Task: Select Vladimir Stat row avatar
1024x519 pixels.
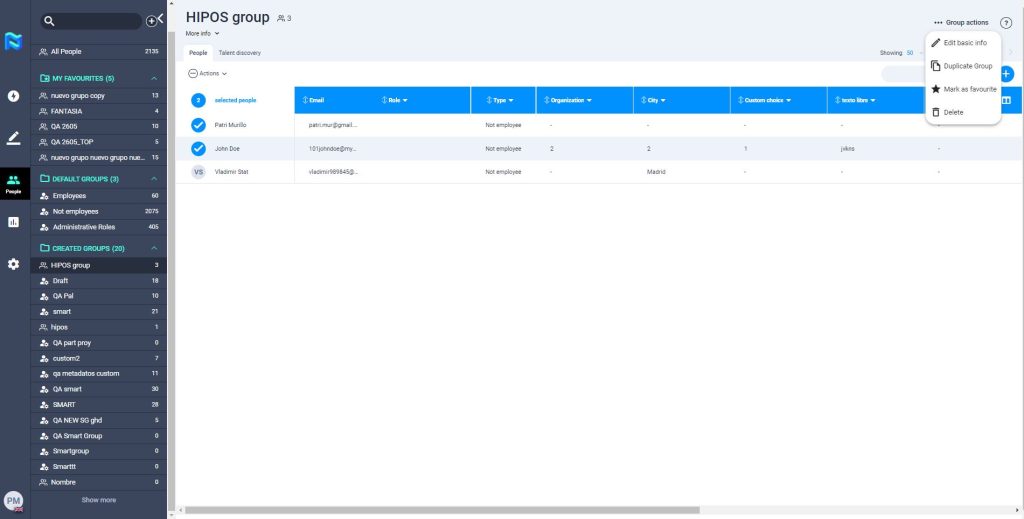Action: (x=198, y=172)
